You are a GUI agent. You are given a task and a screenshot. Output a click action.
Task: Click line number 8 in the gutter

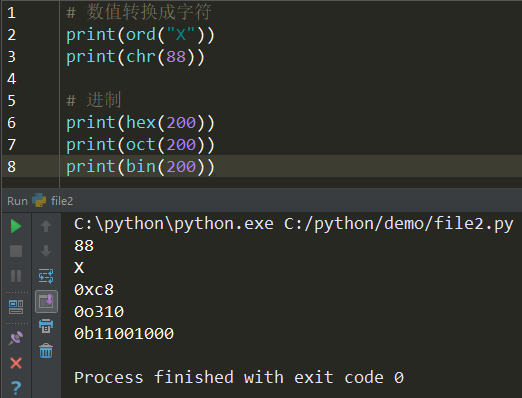(12, 166)
